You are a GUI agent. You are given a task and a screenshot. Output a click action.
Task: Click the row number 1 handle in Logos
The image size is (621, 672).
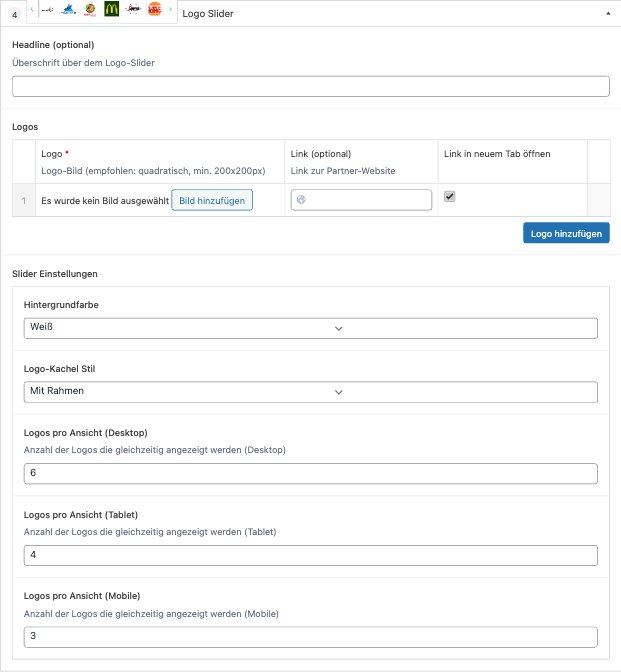click(x=22, y=200)
